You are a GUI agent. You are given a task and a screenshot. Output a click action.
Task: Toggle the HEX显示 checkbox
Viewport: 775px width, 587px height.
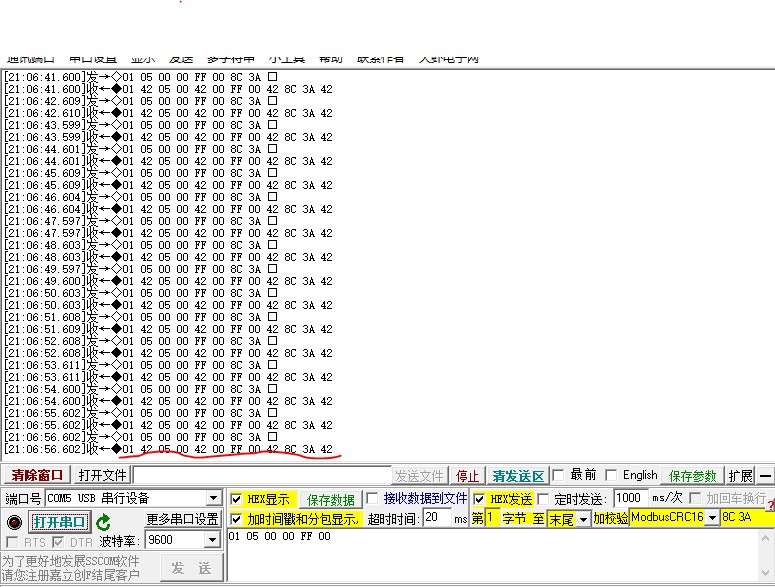pyautogui.click(x=236, y=499)
